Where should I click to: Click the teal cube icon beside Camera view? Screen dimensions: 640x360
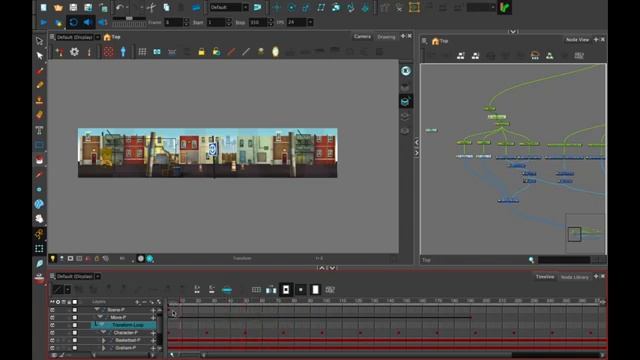pos(405,101)
